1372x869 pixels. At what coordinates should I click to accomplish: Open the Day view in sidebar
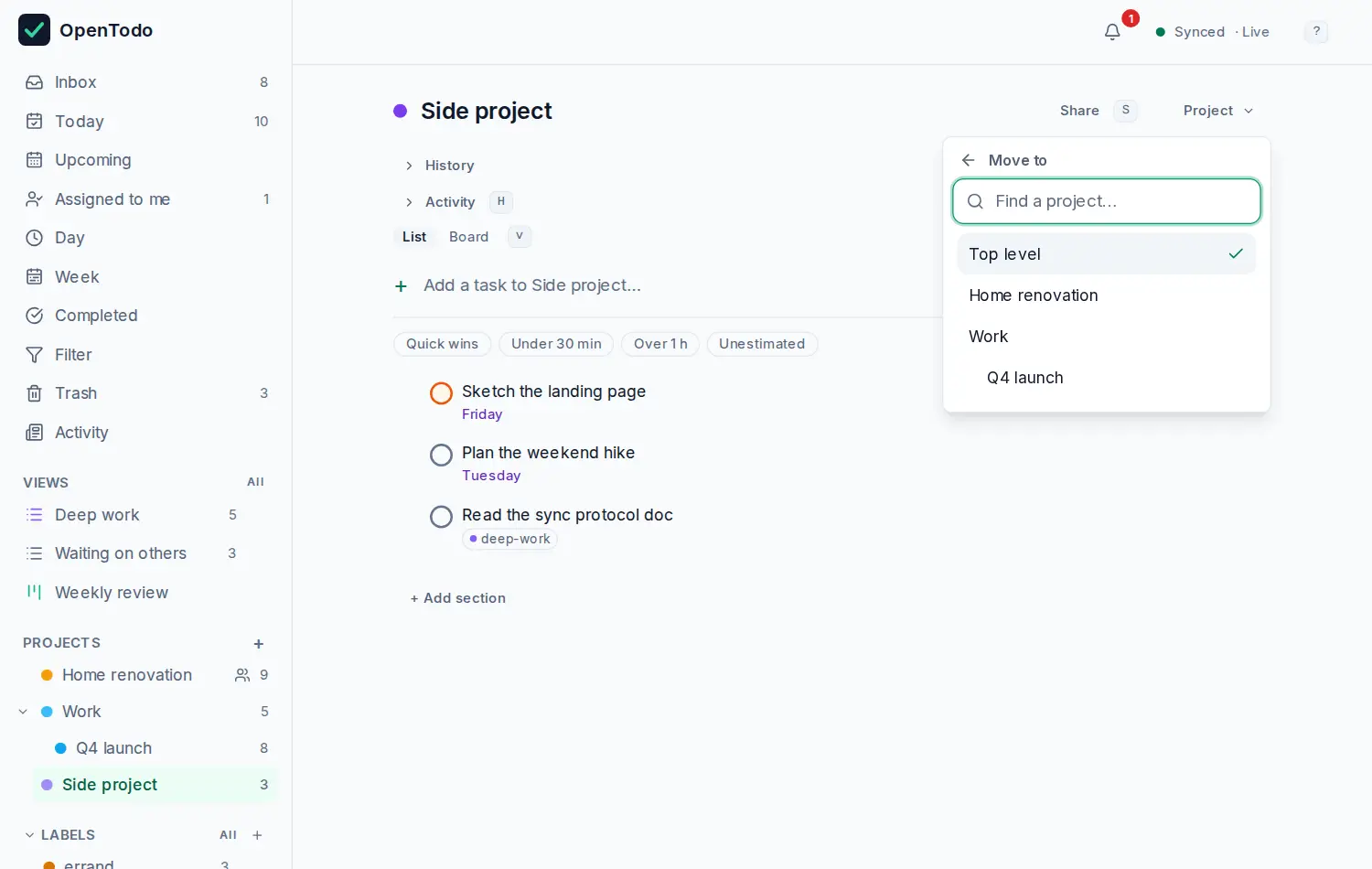coord(146,238)
